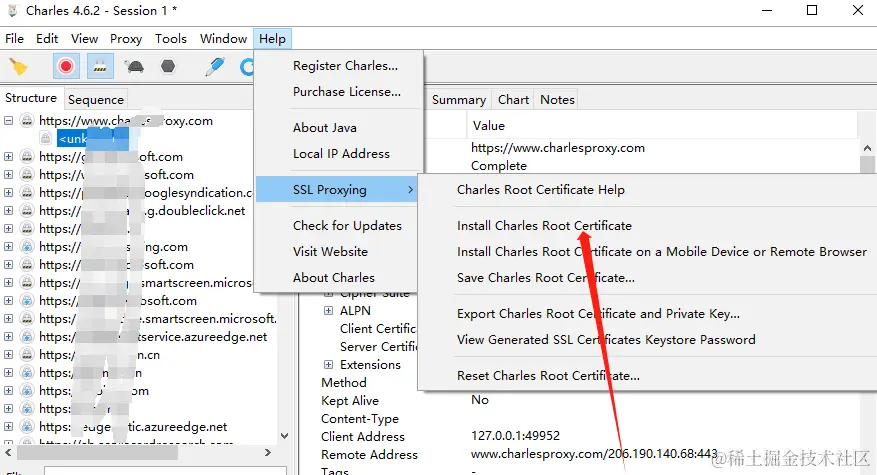Switch to the Structure tab

click(31, 98)
